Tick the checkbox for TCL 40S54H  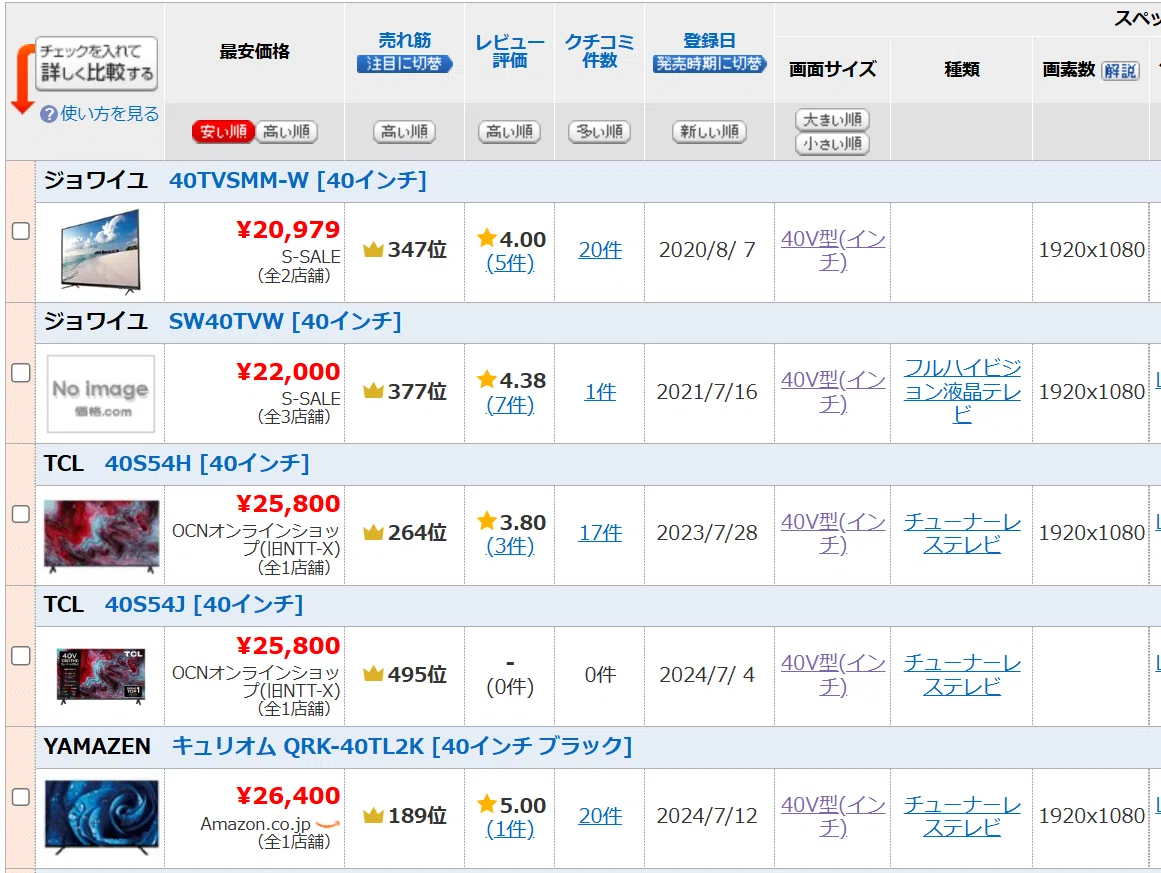21,514
